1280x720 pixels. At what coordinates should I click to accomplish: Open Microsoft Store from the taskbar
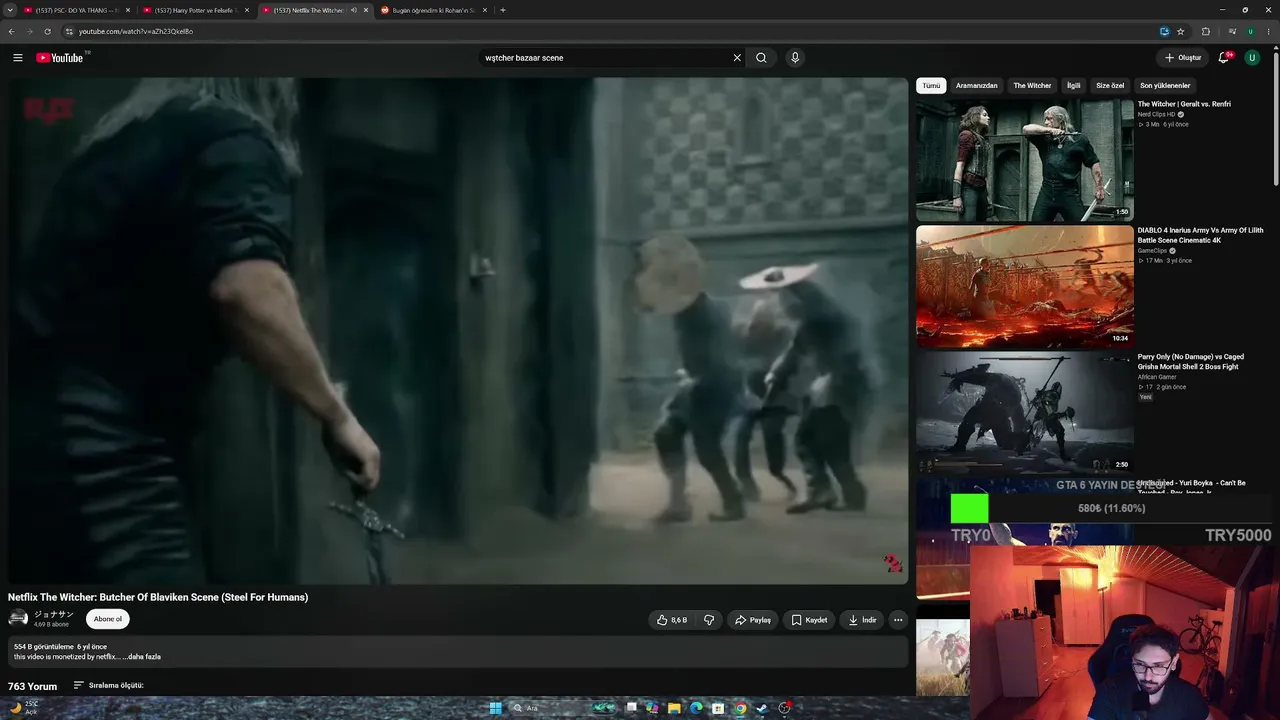pos(718,708)
